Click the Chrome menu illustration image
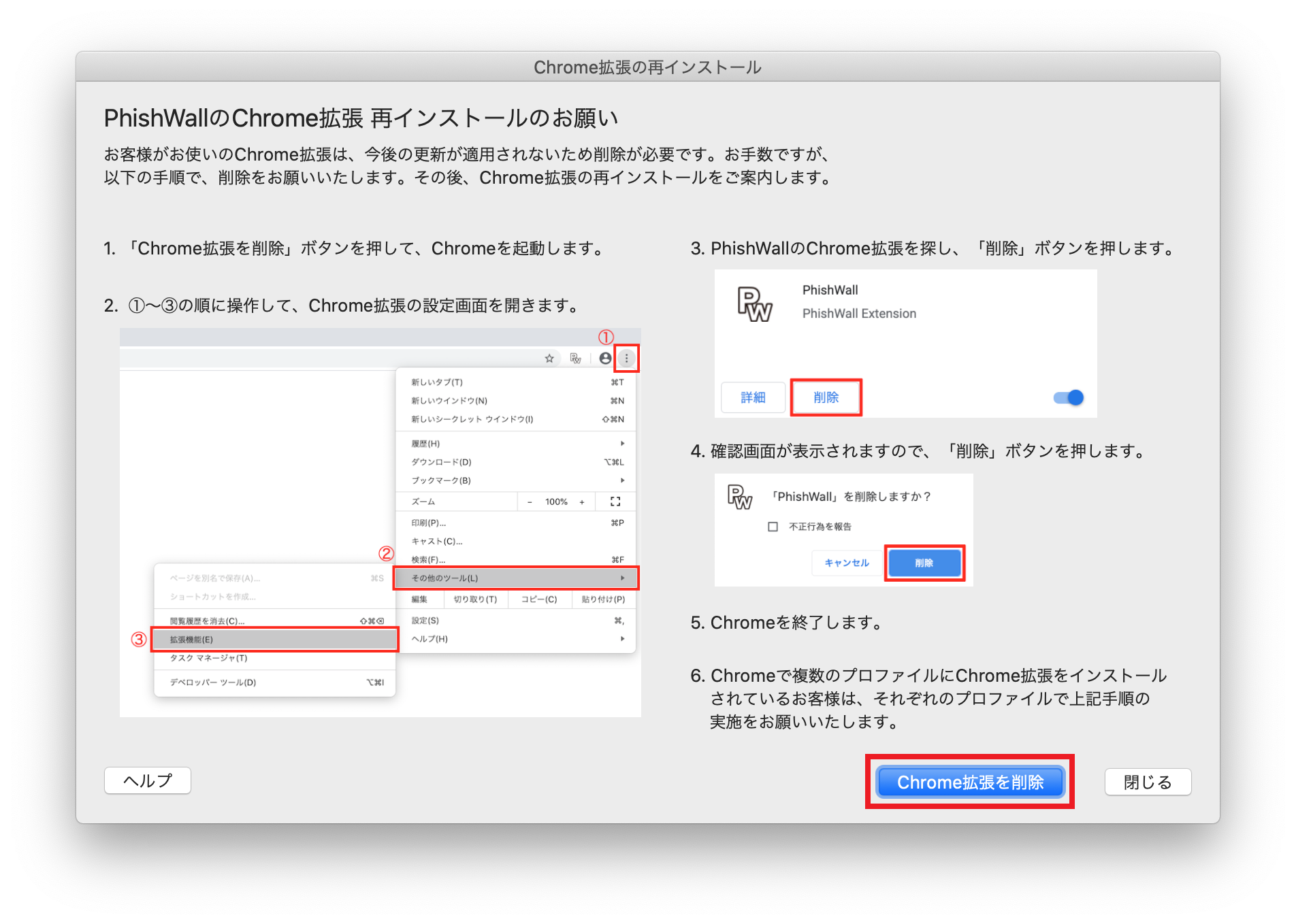Image resolution: width=1296 pixels, height=924 pixels. coord(380,523)
